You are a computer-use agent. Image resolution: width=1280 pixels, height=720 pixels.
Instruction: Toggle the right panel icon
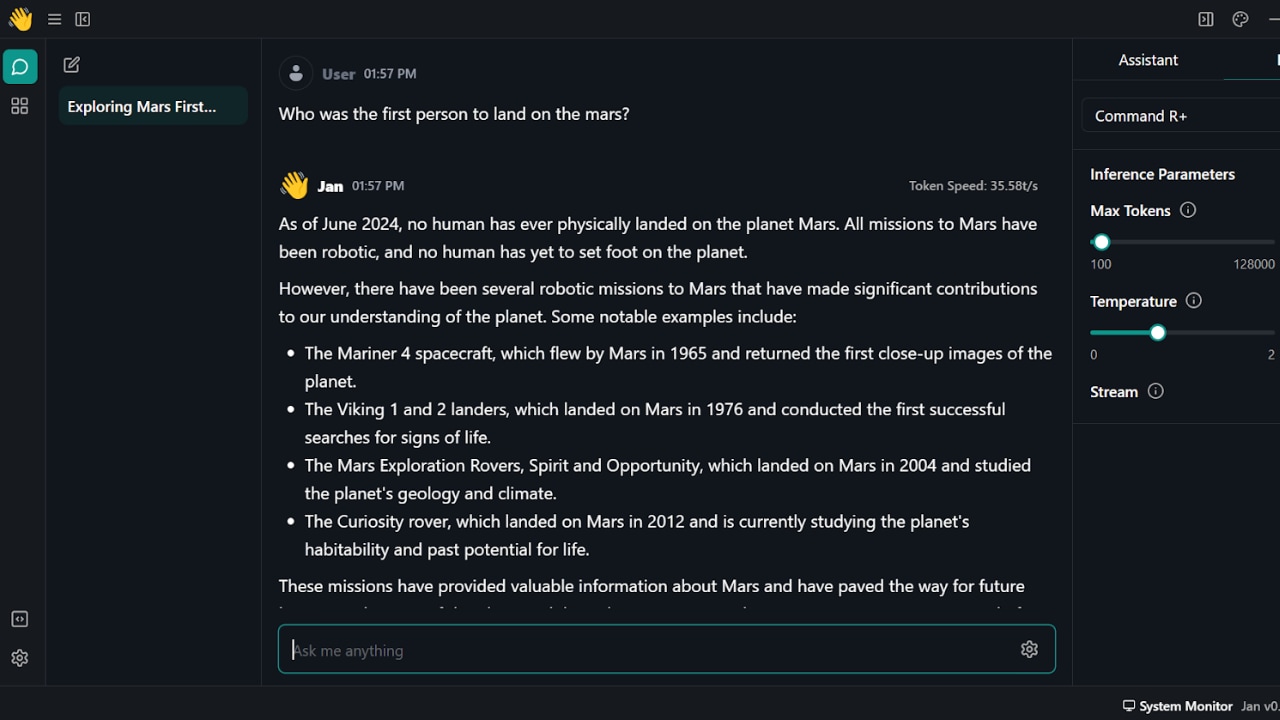1206,19
